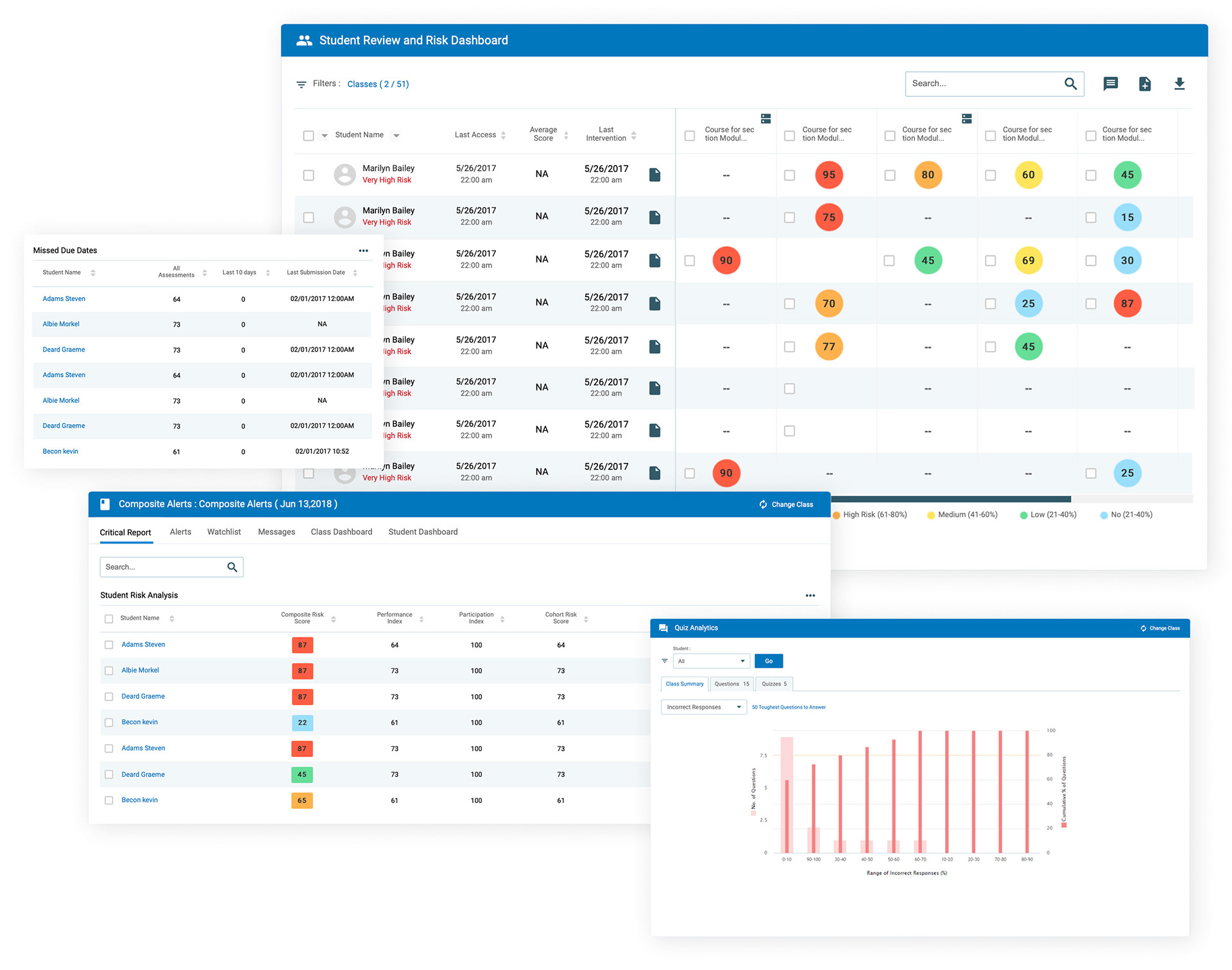Check the first Marilyn Bailey row checkbox

309,175
